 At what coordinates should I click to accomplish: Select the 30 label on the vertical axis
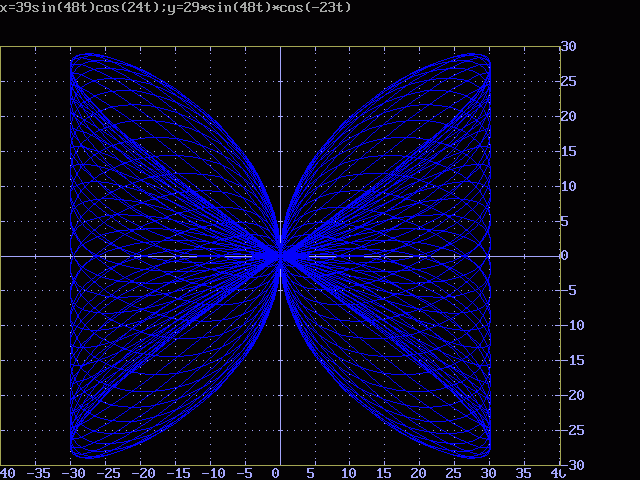pos(568,46)
